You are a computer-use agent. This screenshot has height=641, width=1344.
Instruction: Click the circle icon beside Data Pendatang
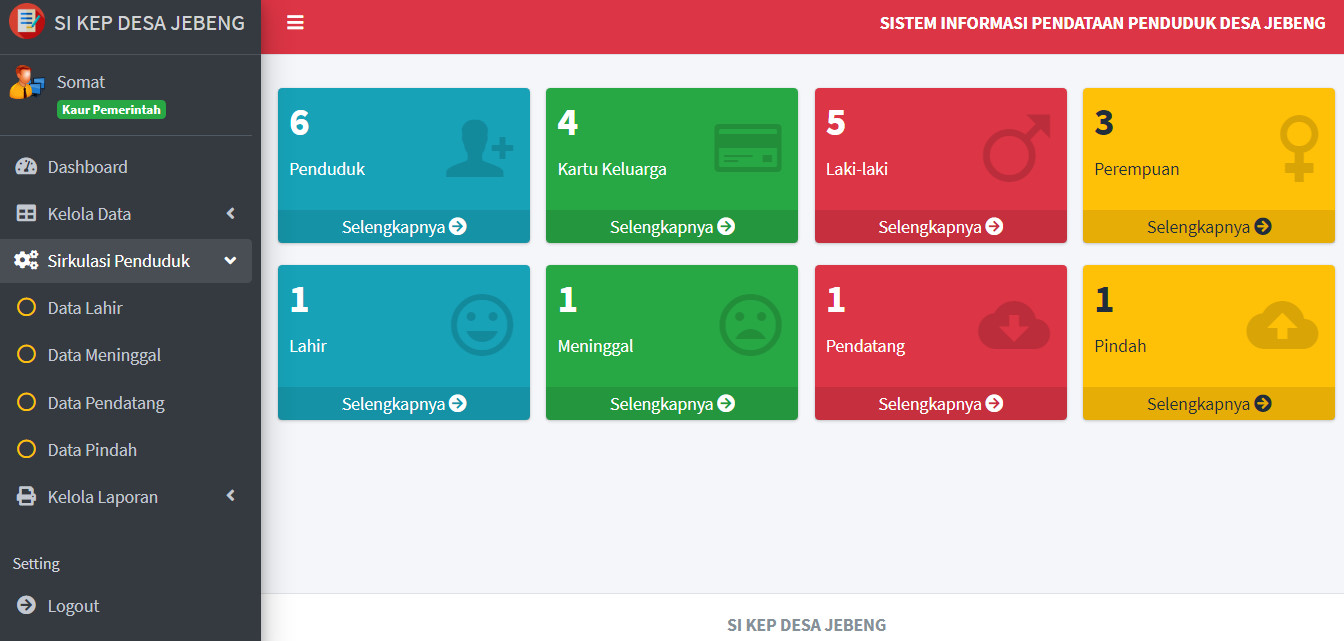27,403
